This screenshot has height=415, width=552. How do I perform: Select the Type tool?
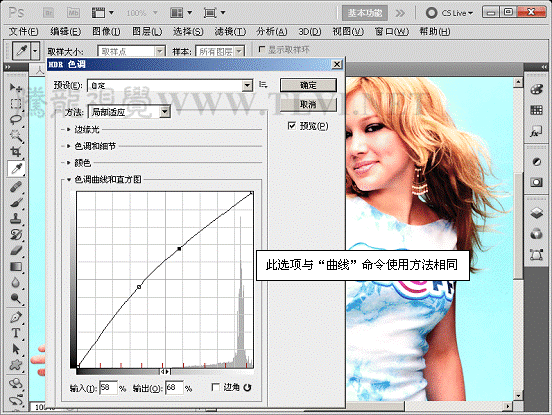point(15,333)
